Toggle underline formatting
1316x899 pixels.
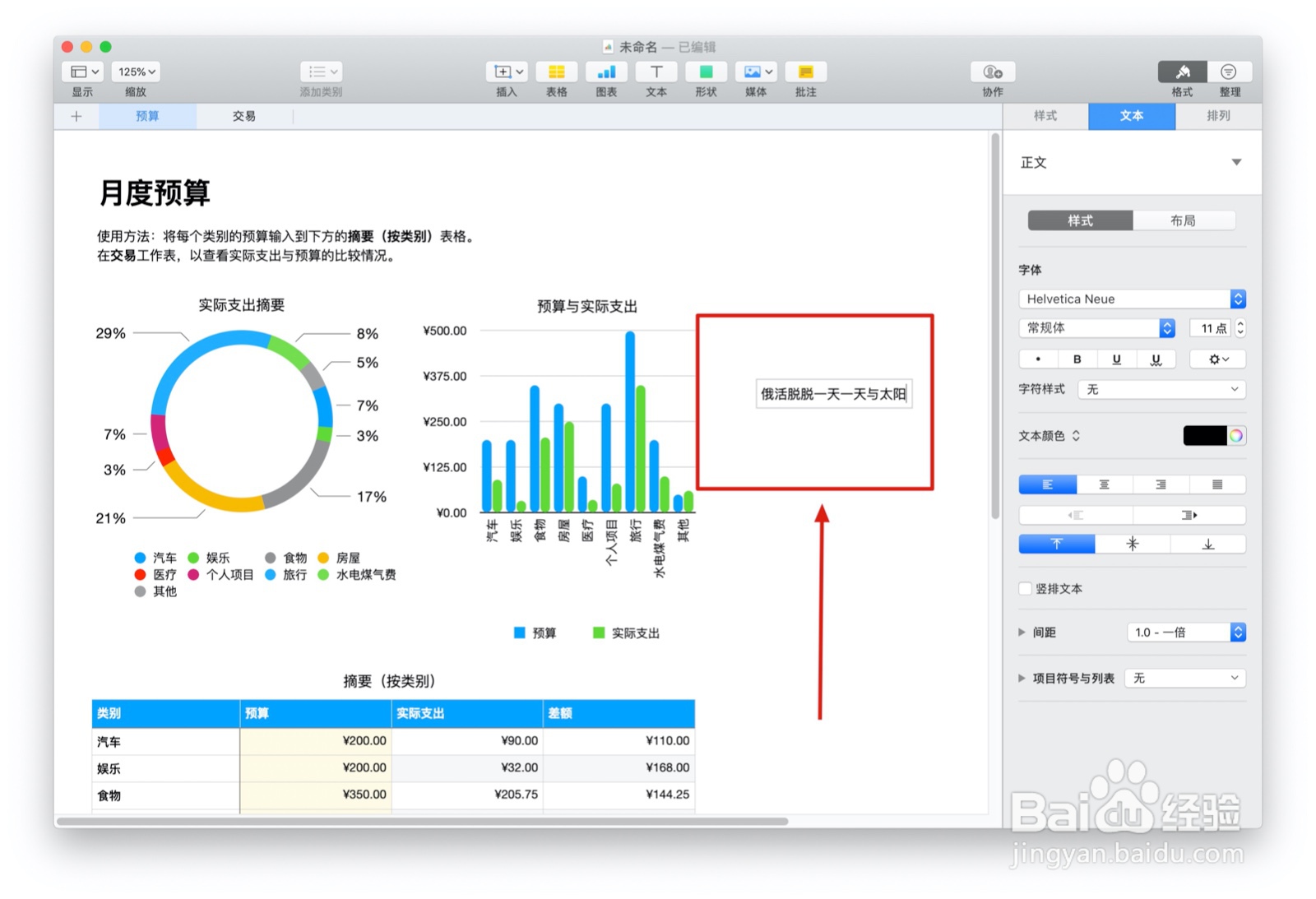(1116, 359)
